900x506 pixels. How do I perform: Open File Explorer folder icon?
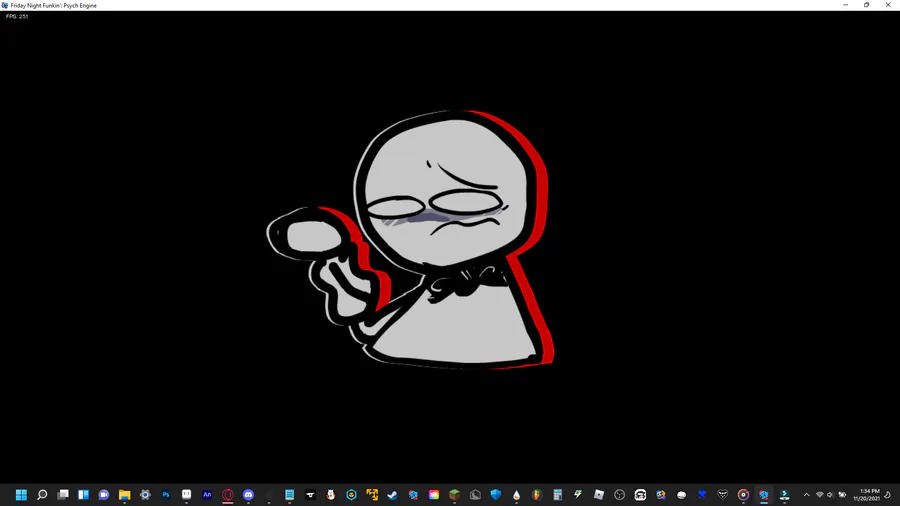125,495
